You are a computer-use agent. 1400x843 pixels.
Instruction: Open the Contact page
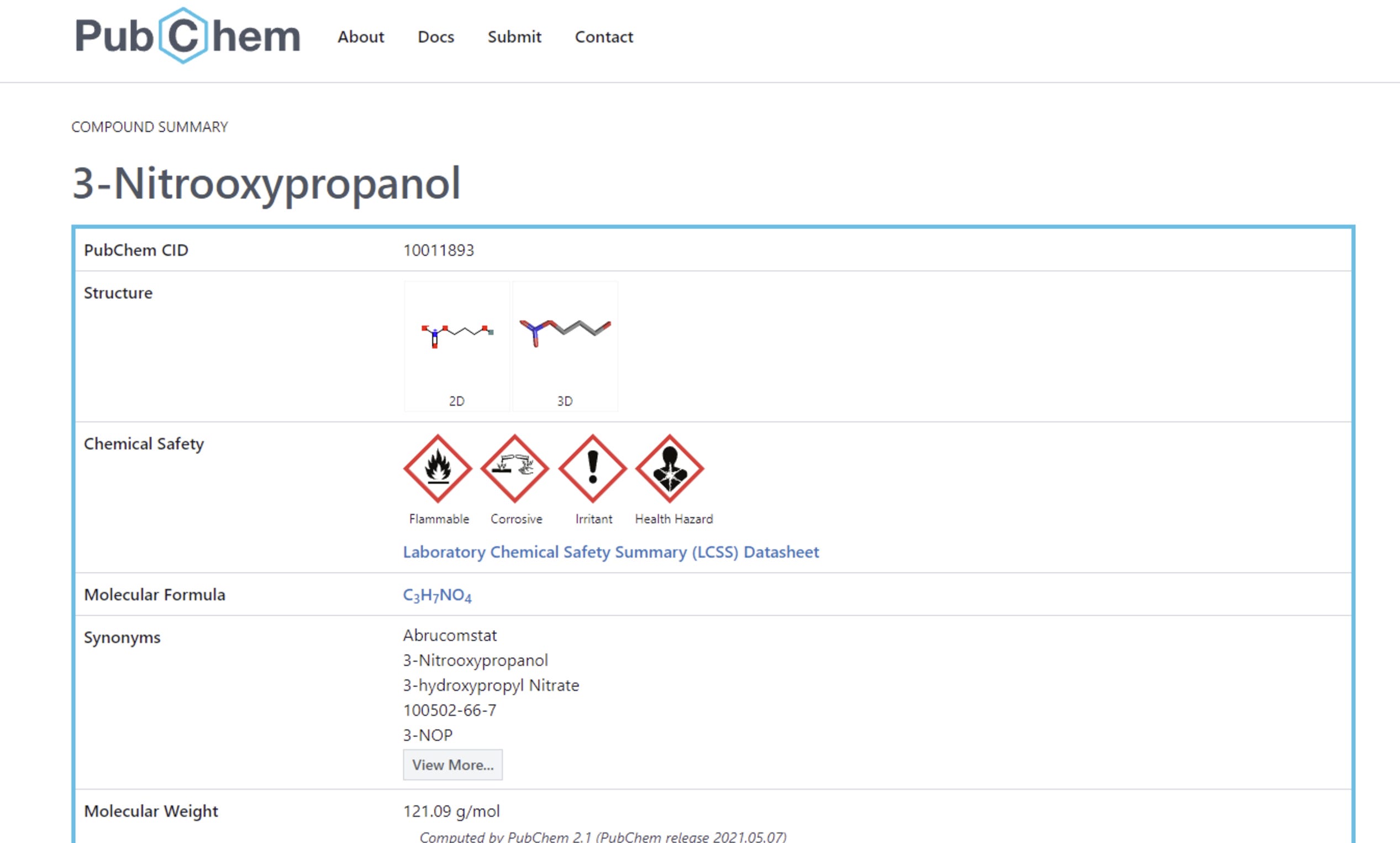pyautogui.click(x=603, y=37)
